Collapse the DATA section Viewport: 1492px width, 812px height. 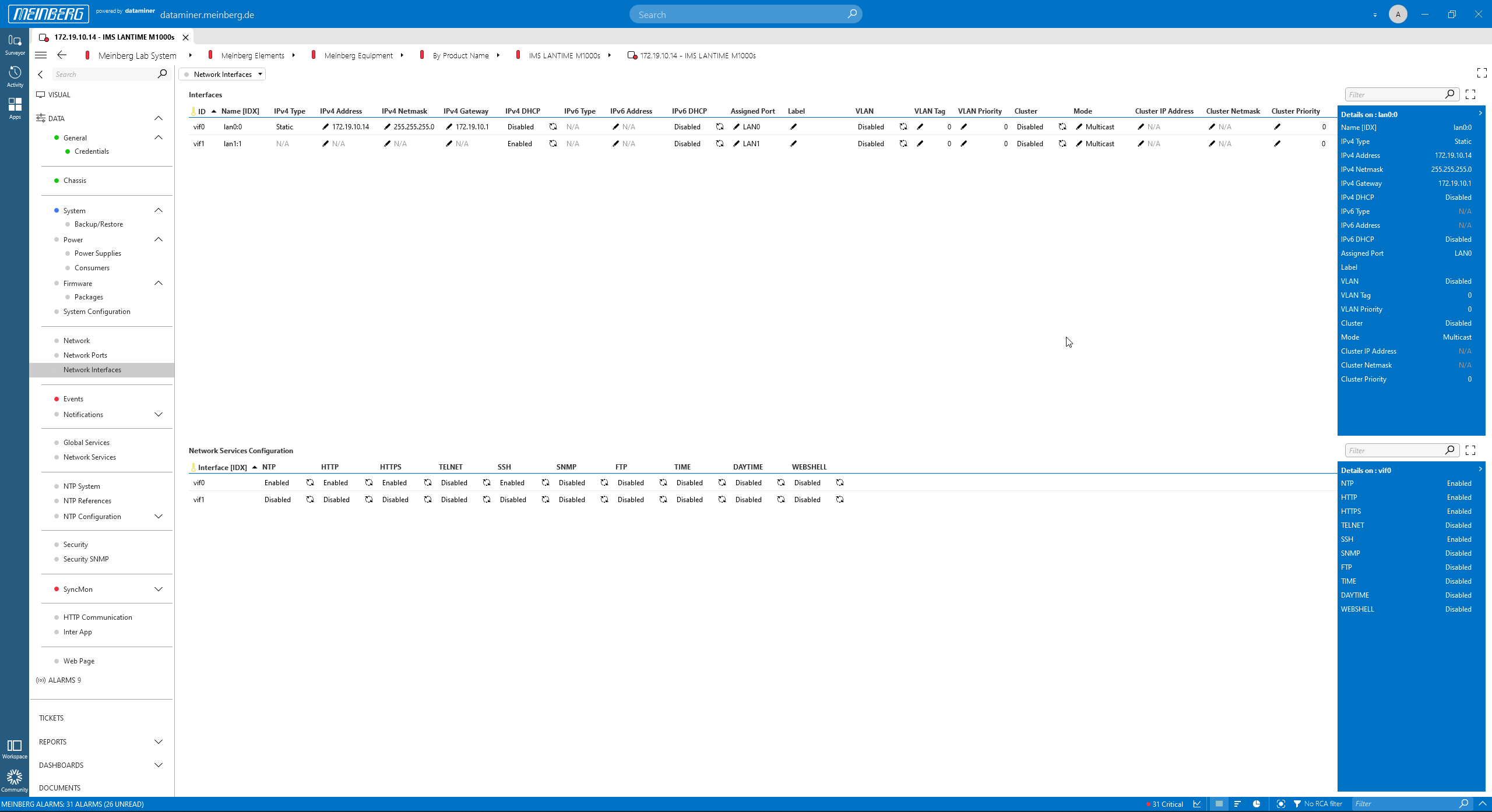(x=159, y=118)
